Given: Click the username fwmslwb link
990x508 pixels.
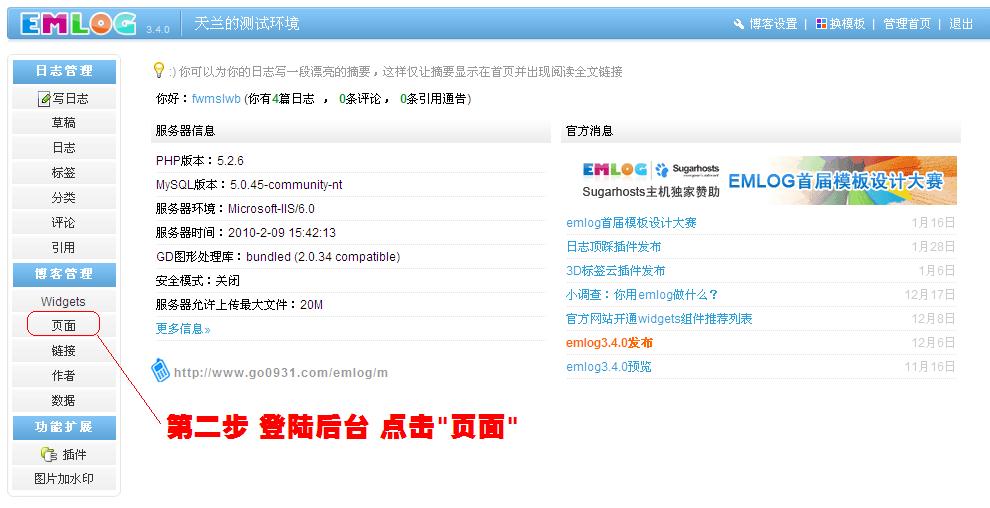Looking at the screenshot, I should [x=216, y=99].
